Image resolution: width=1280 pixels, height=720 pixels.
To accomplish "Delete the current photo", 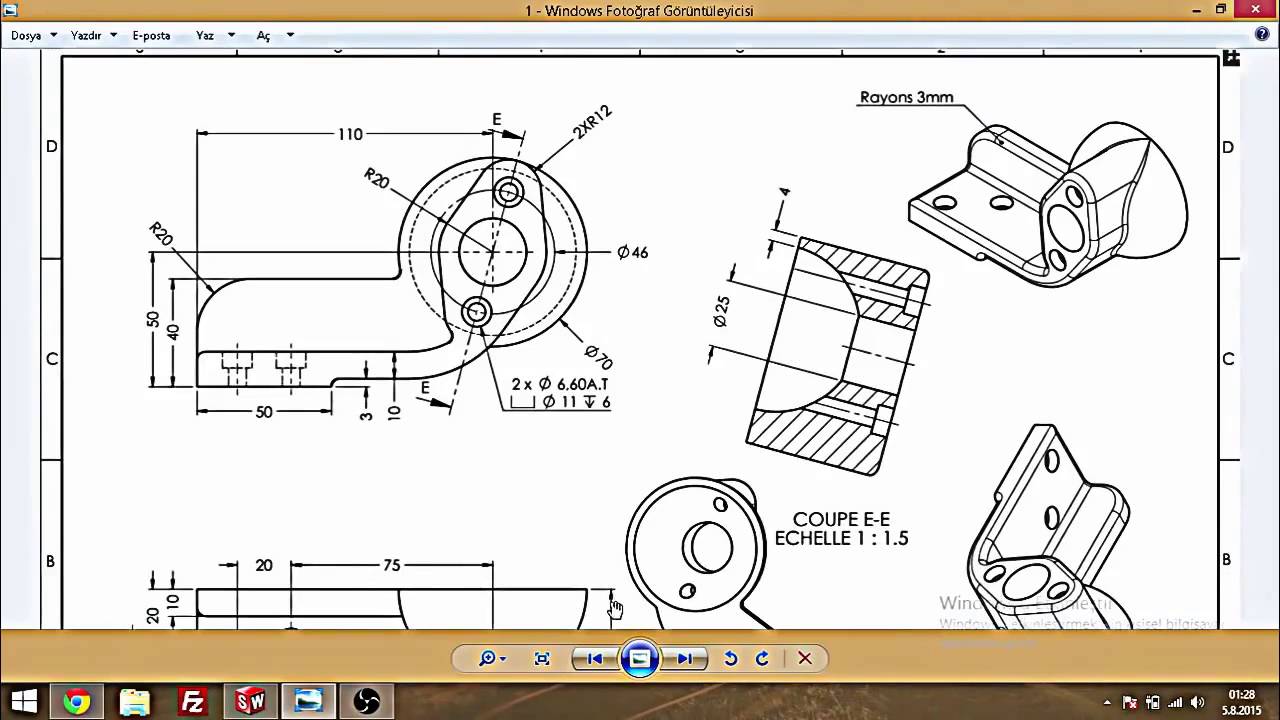I will 805,658.
